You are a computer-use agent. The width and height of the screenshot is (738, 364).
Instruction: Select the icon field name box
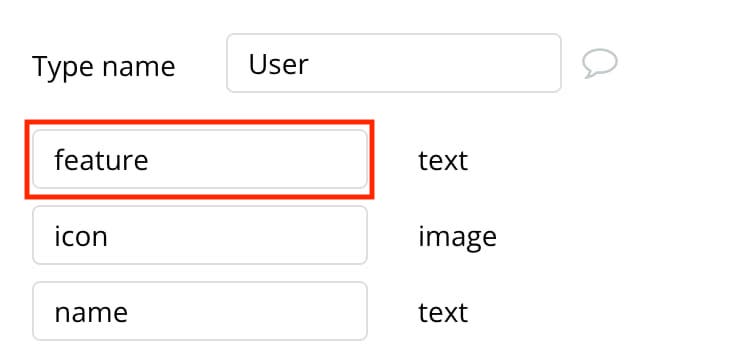200,235
